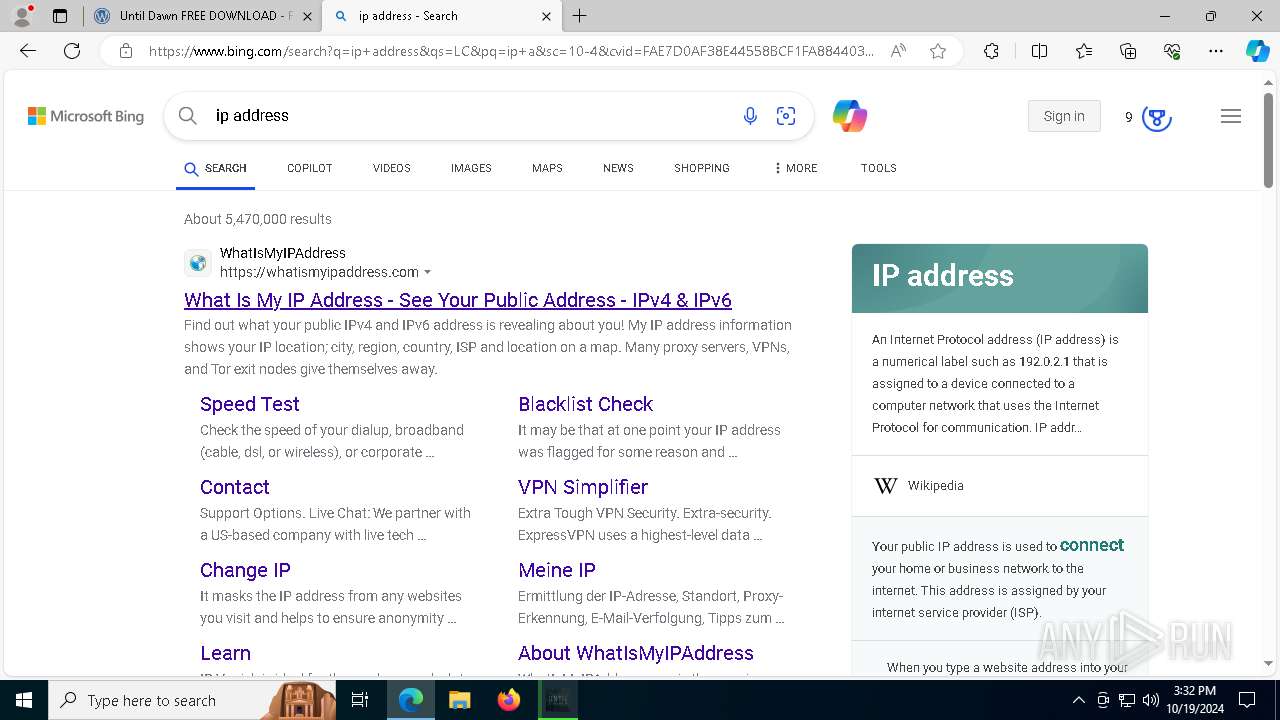1280x720 pixels.
Task: Activate Read aloud in address bar
Action: tap(898, 51)
